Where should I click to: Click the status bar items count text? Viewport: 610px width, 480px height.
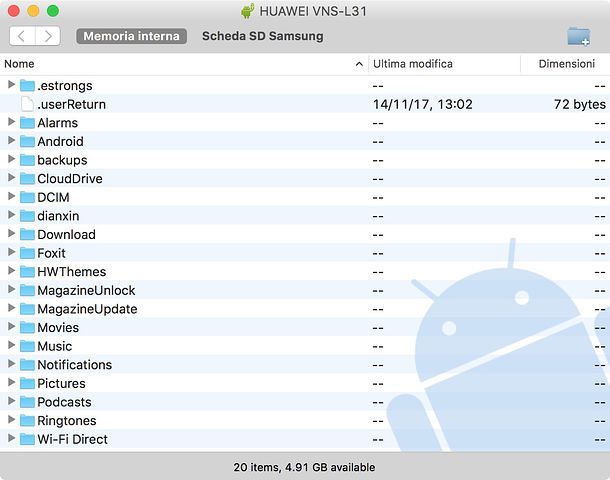304,467
